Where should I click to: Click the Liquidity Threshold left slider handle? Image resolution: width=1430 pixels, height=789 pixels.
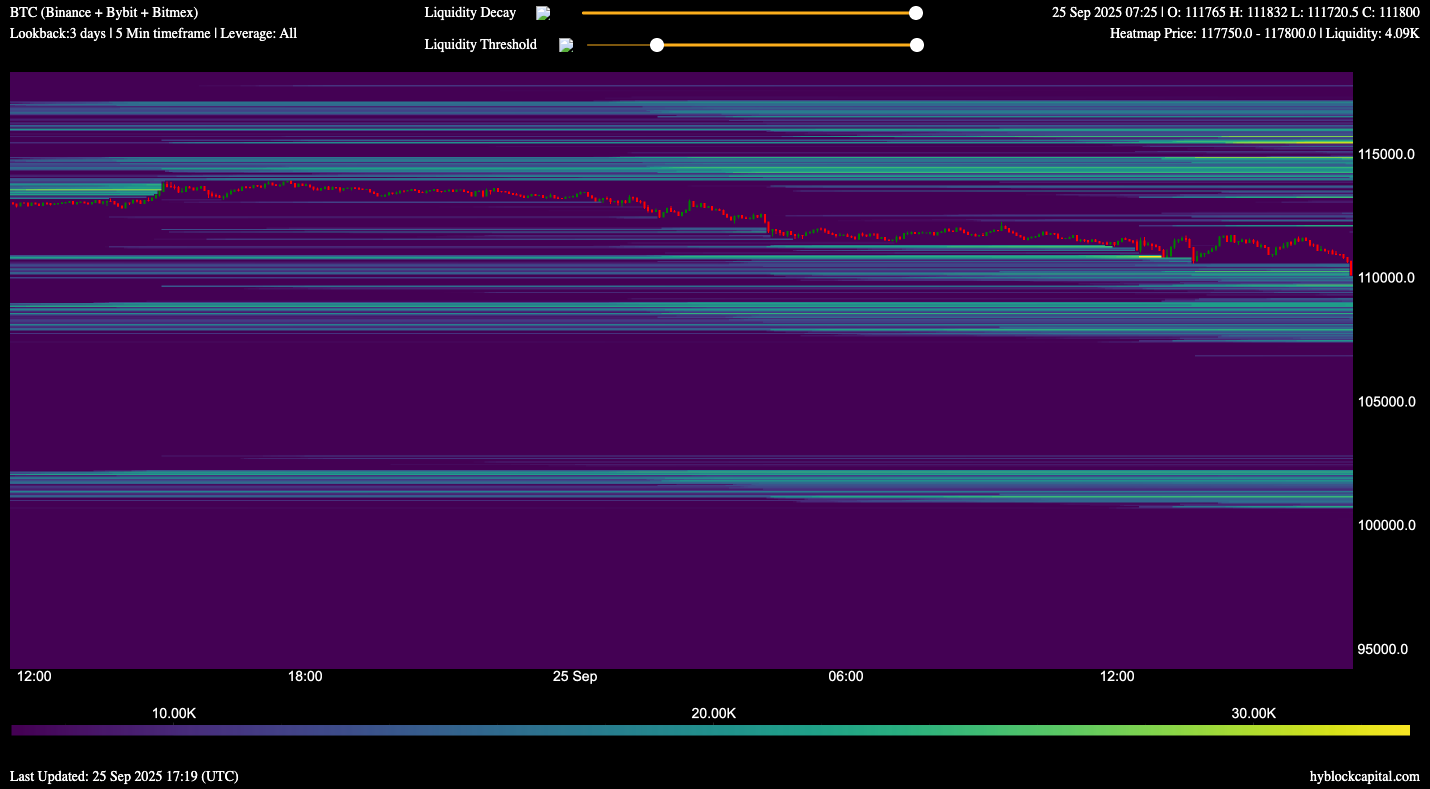click(657, 44)
